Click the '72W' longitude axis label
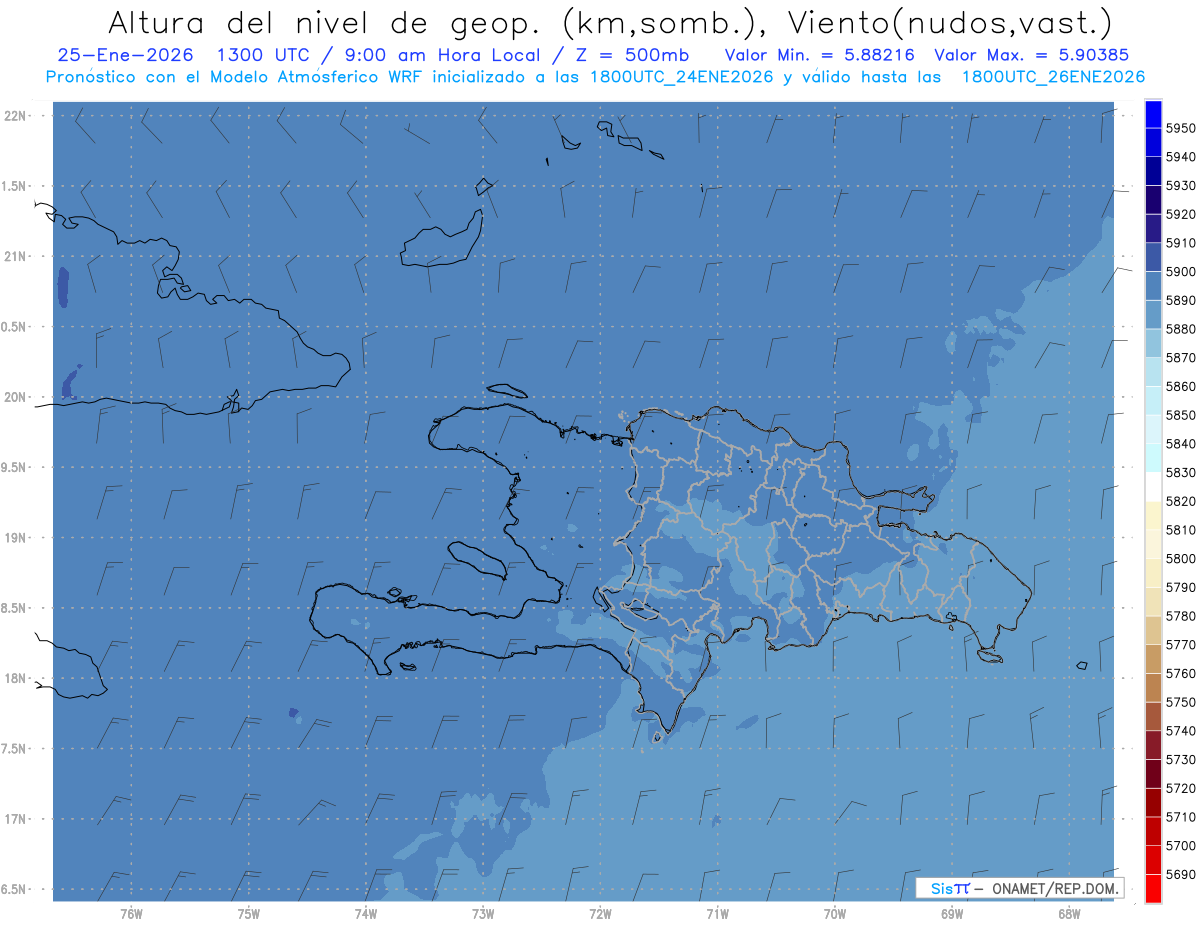1200x927 pixels. (600, 914)
